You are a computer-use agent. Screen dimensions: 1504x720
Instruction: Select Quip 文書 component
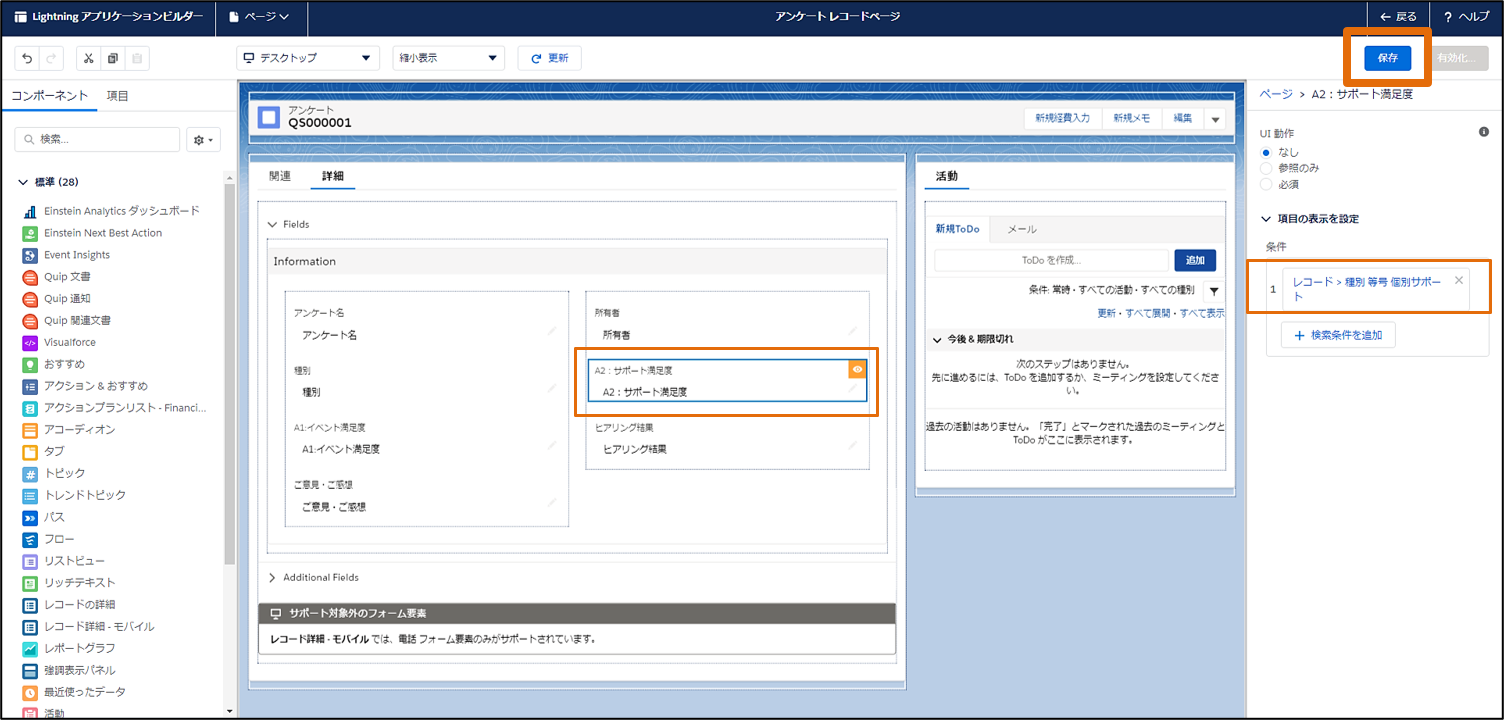tap(57, 277)
